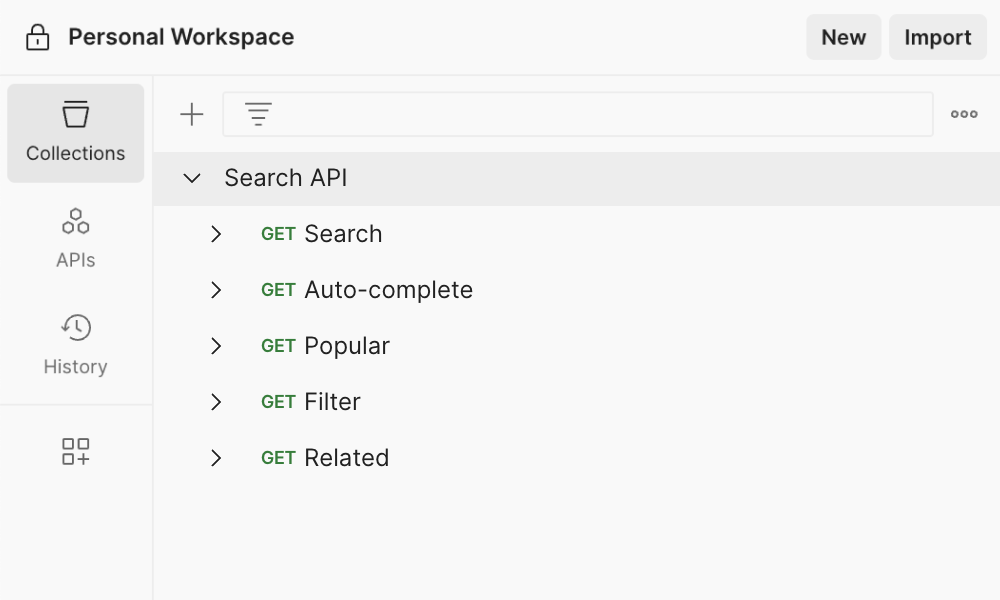
Task: Expand the Auto-complete request chevron
Action: click(216, 290)
